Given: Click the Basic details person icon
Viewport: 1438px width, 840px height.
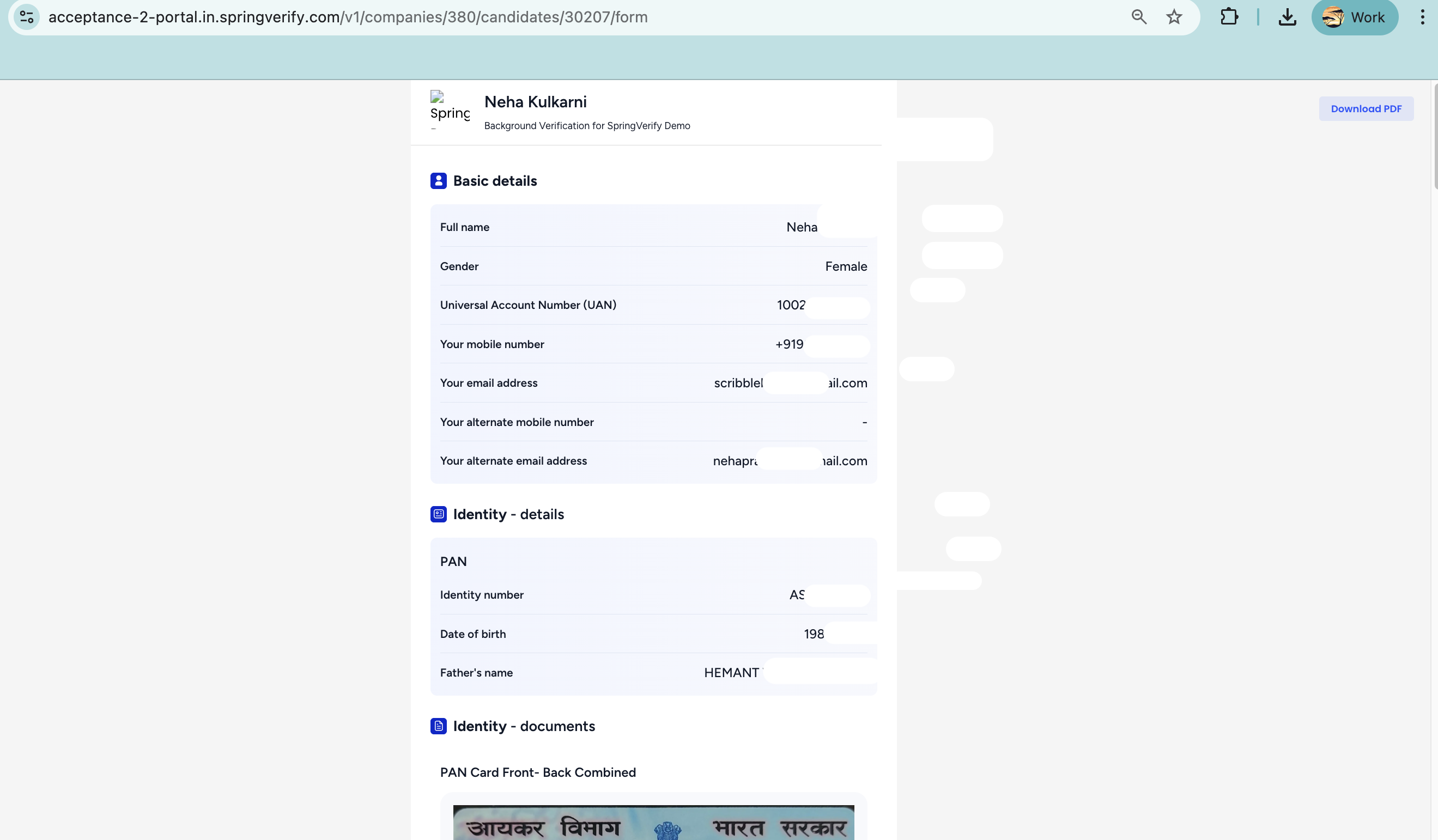Looking at the screenshot, I should pos(438,181).
